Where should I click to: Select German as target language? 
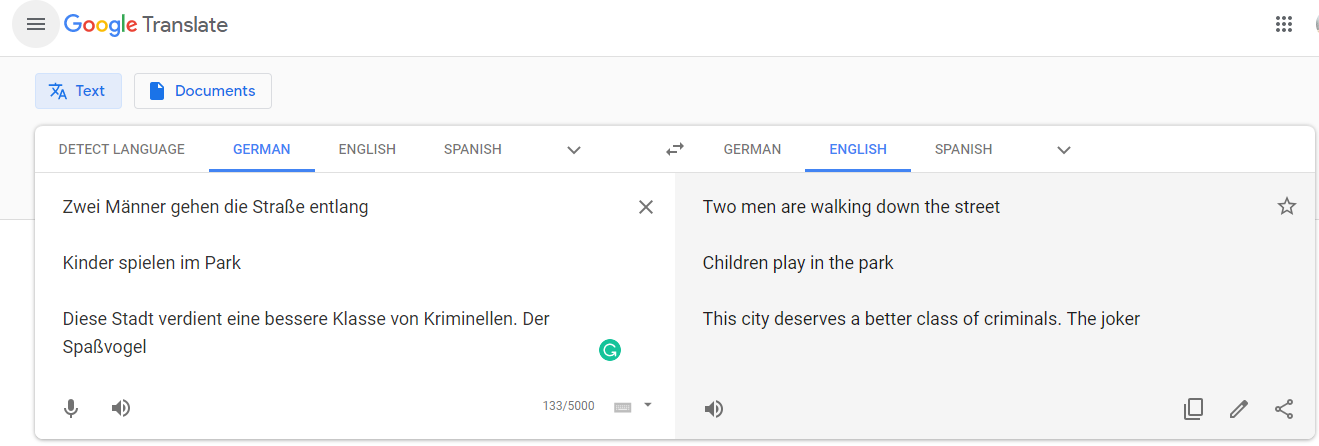(x=752, y=149)
